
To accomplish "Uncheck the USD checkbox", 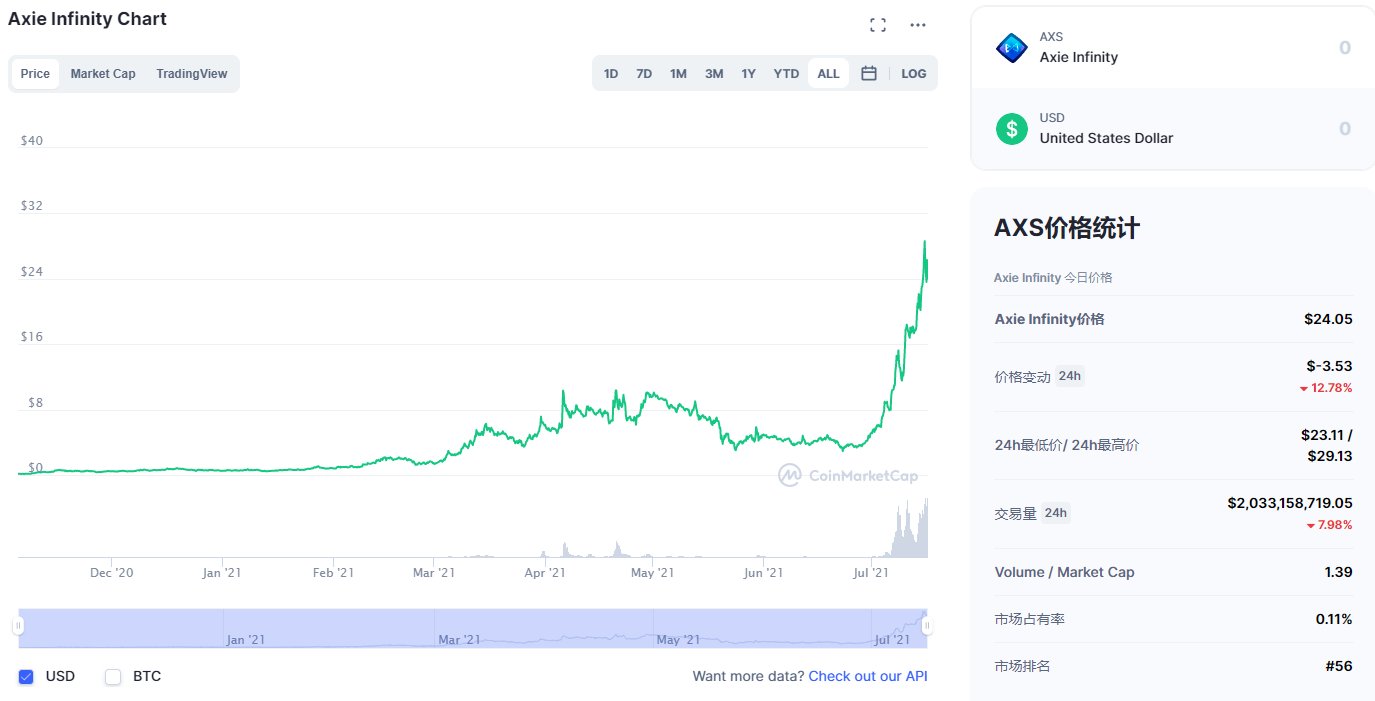I will click(26, 677).
